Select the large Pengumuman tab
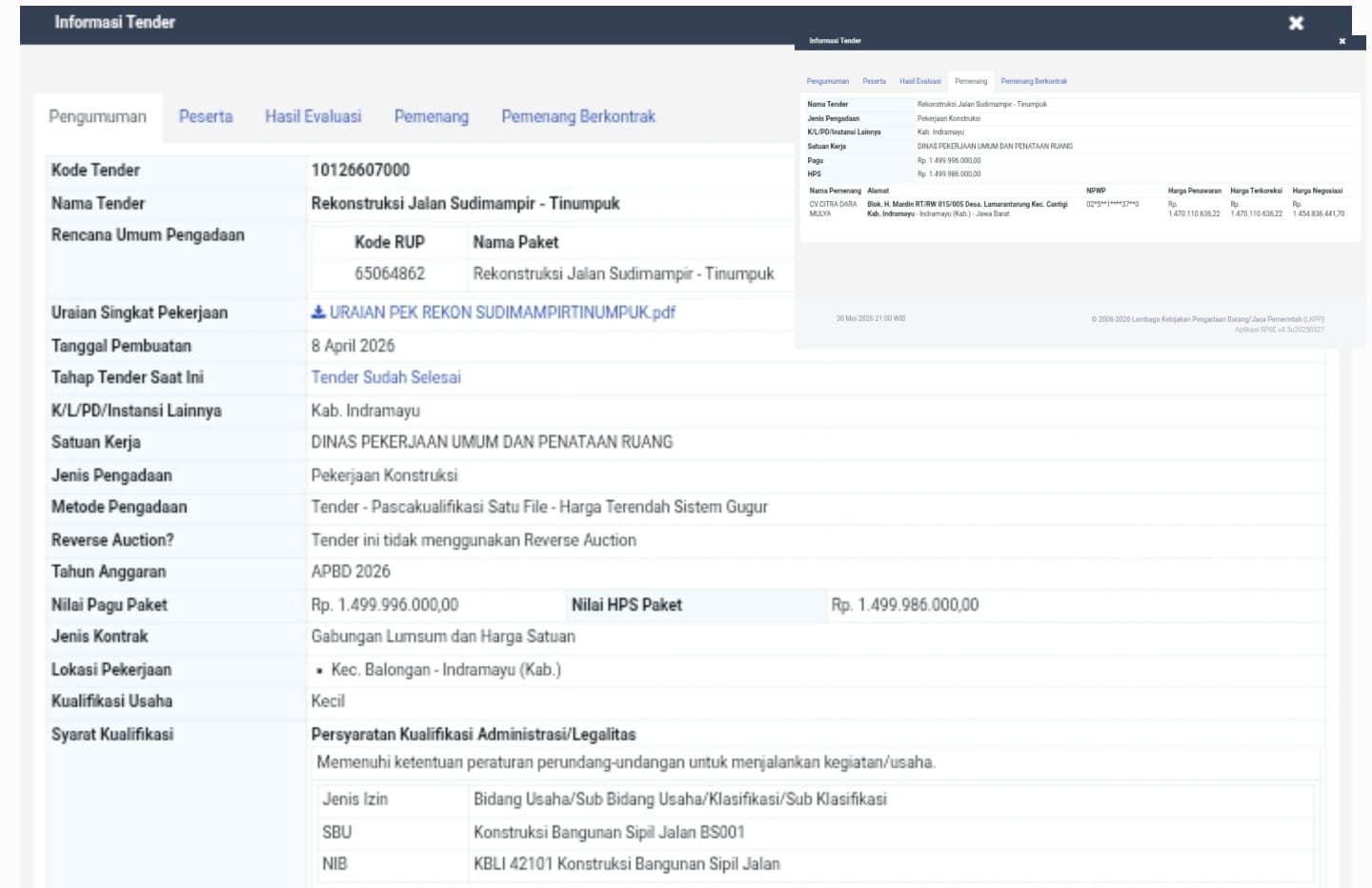 click(x=97, y=116)
